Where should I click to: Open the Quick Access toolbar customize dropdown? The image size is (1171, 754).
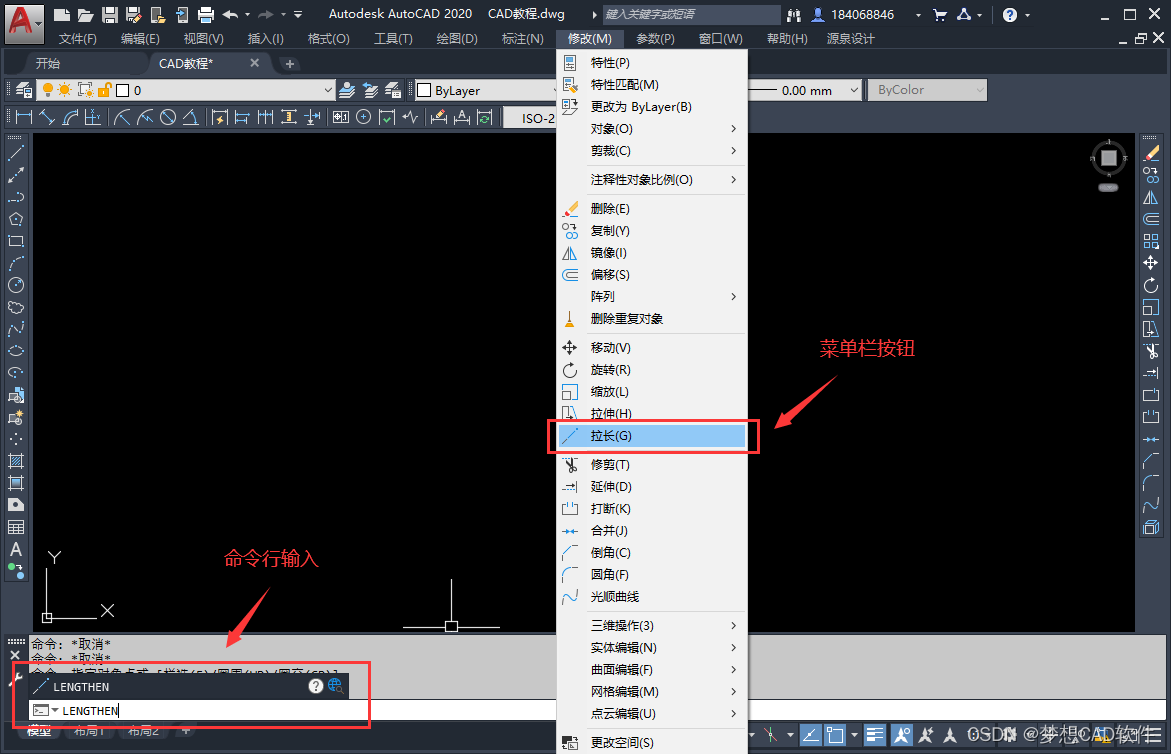click(298, 15)
